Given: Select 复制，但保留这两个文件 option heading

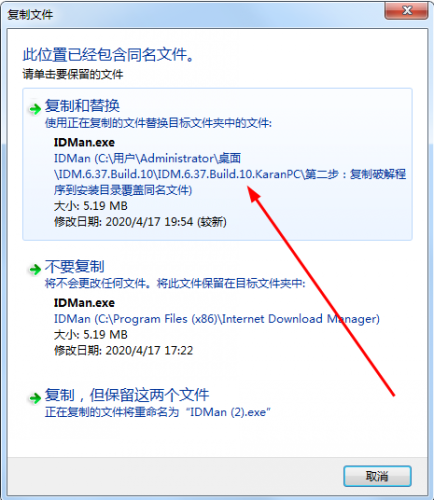Looking at the screenshot, I should point(127,395).
